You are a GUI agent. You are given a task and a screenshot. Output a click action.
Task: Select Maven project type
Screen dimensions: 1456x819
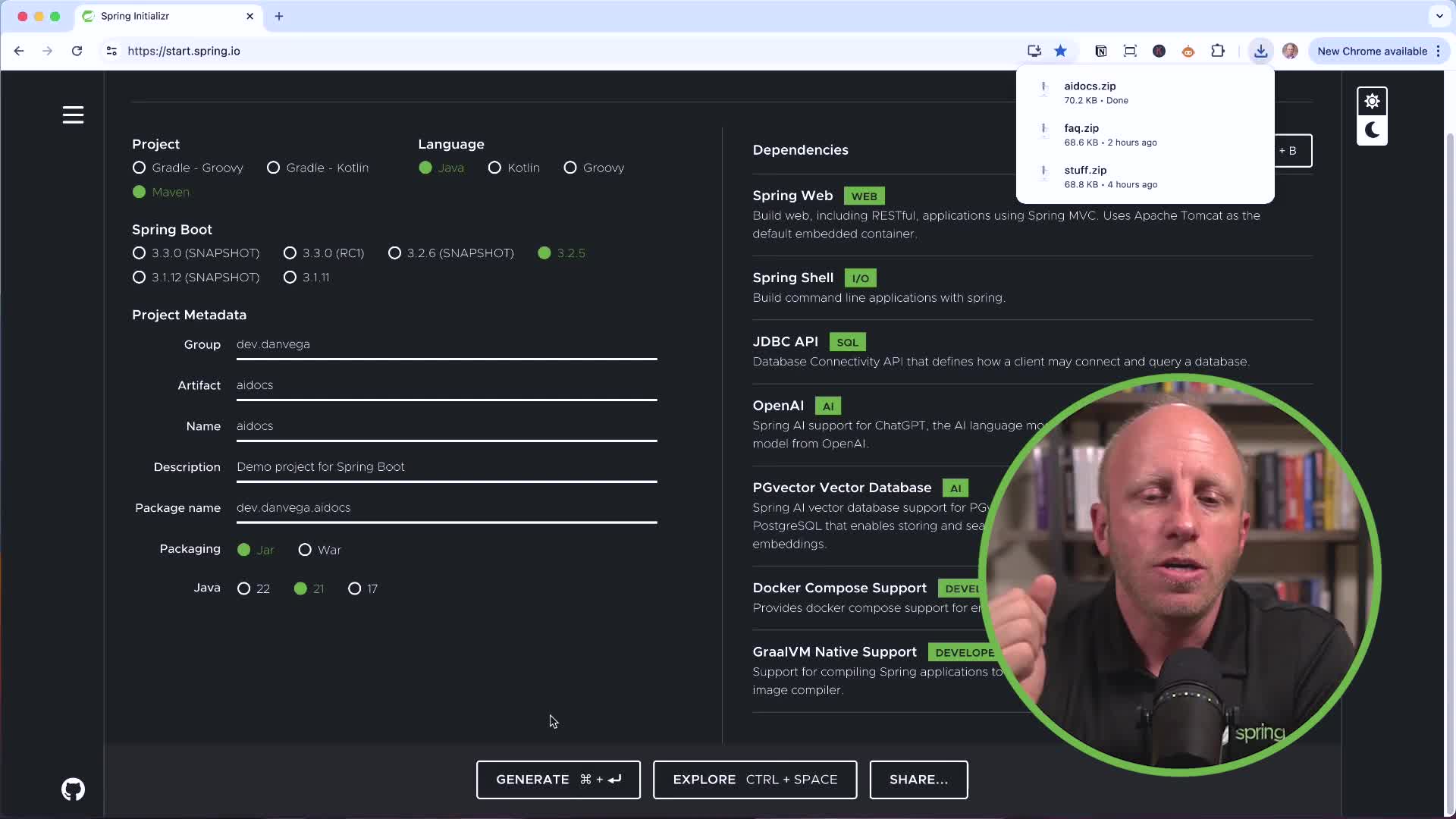coord(161,192)
